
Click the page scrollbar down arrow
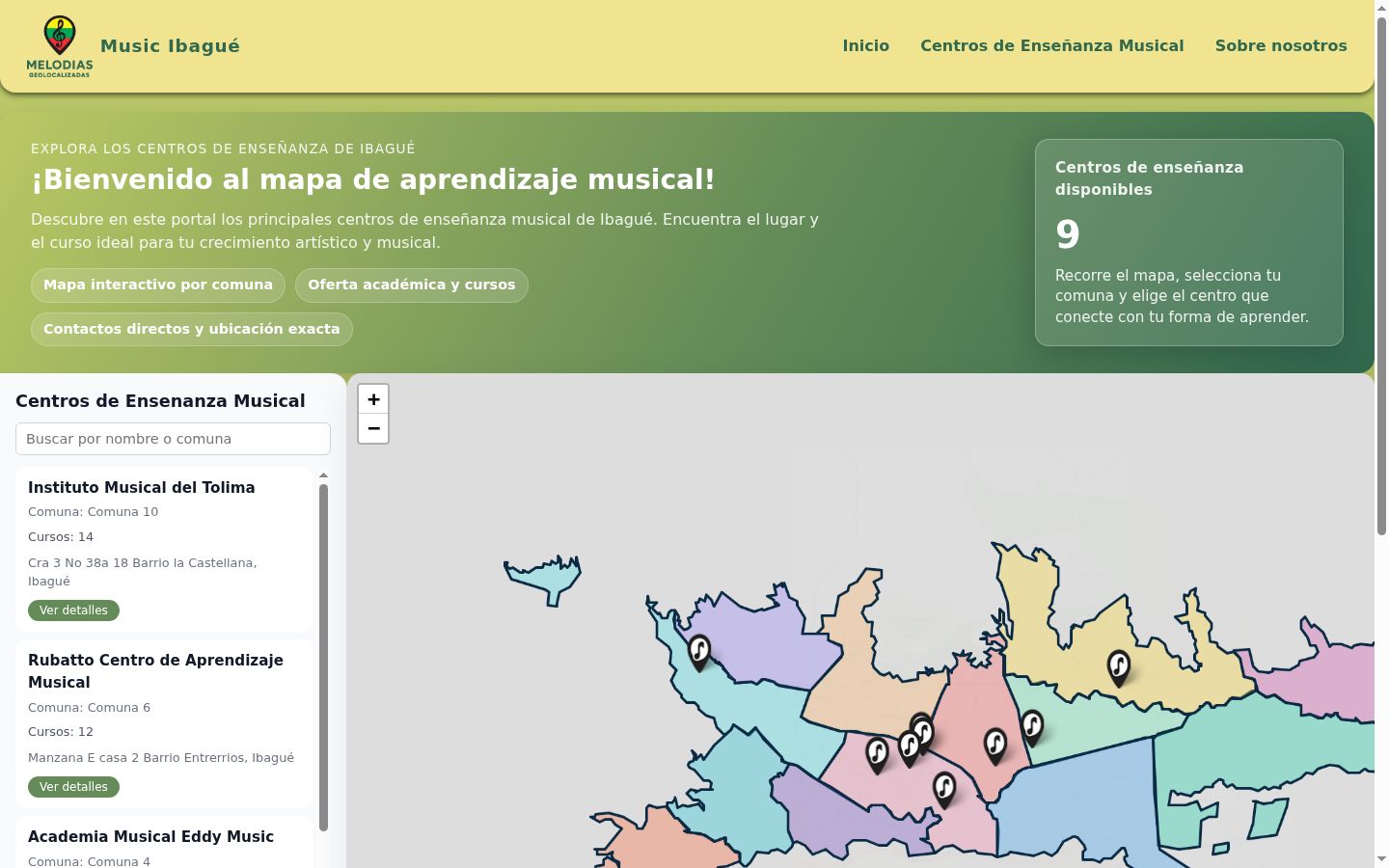point(1381,859)
